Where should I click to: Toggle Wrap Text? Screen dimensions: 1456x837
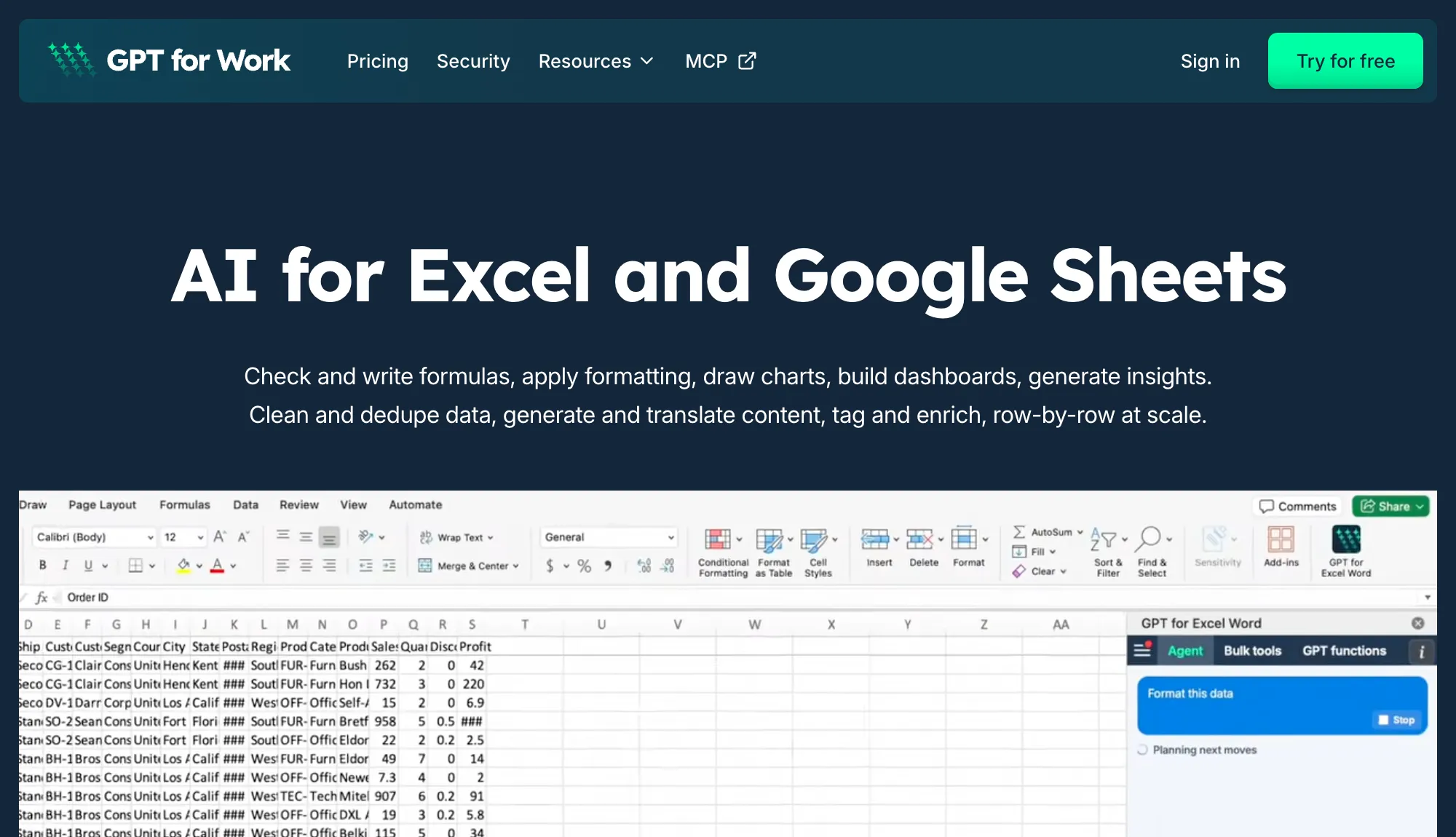point(457,537)
